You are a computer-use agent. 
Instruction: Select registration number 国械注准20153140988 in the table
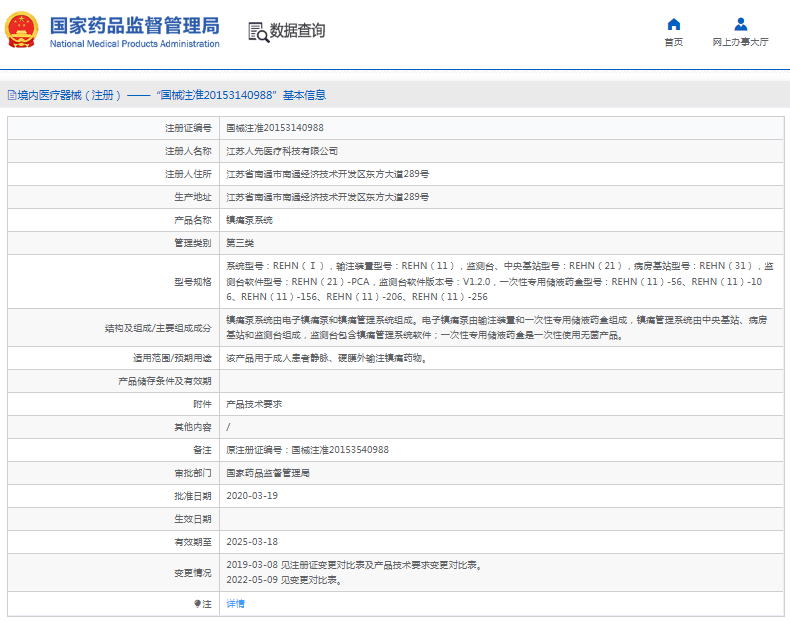pos(274,128)
